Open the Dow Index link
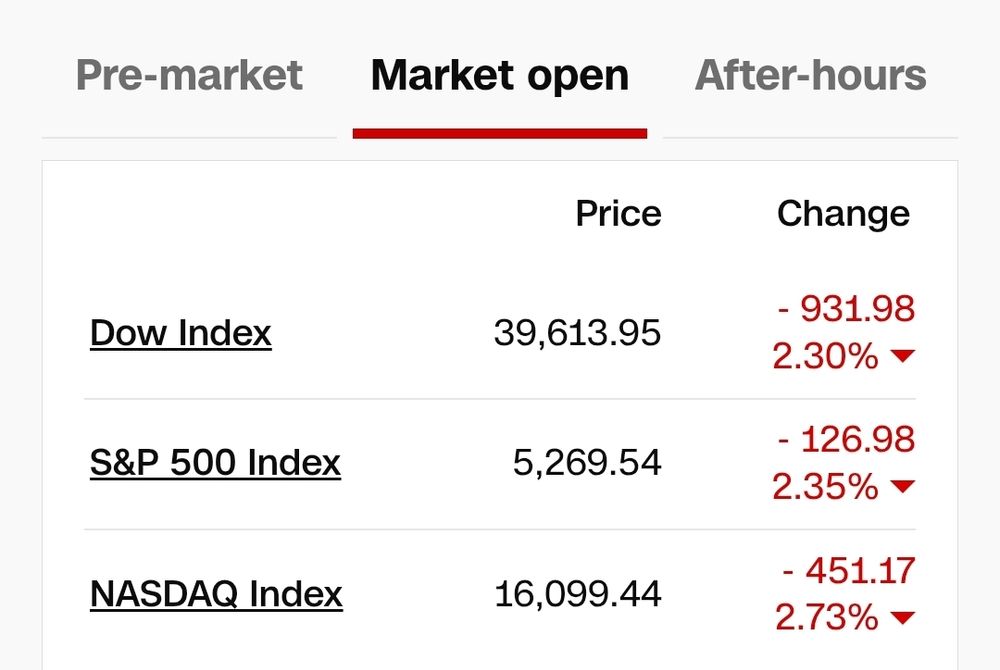The image size is (1000, 670). tap(181, 333)
